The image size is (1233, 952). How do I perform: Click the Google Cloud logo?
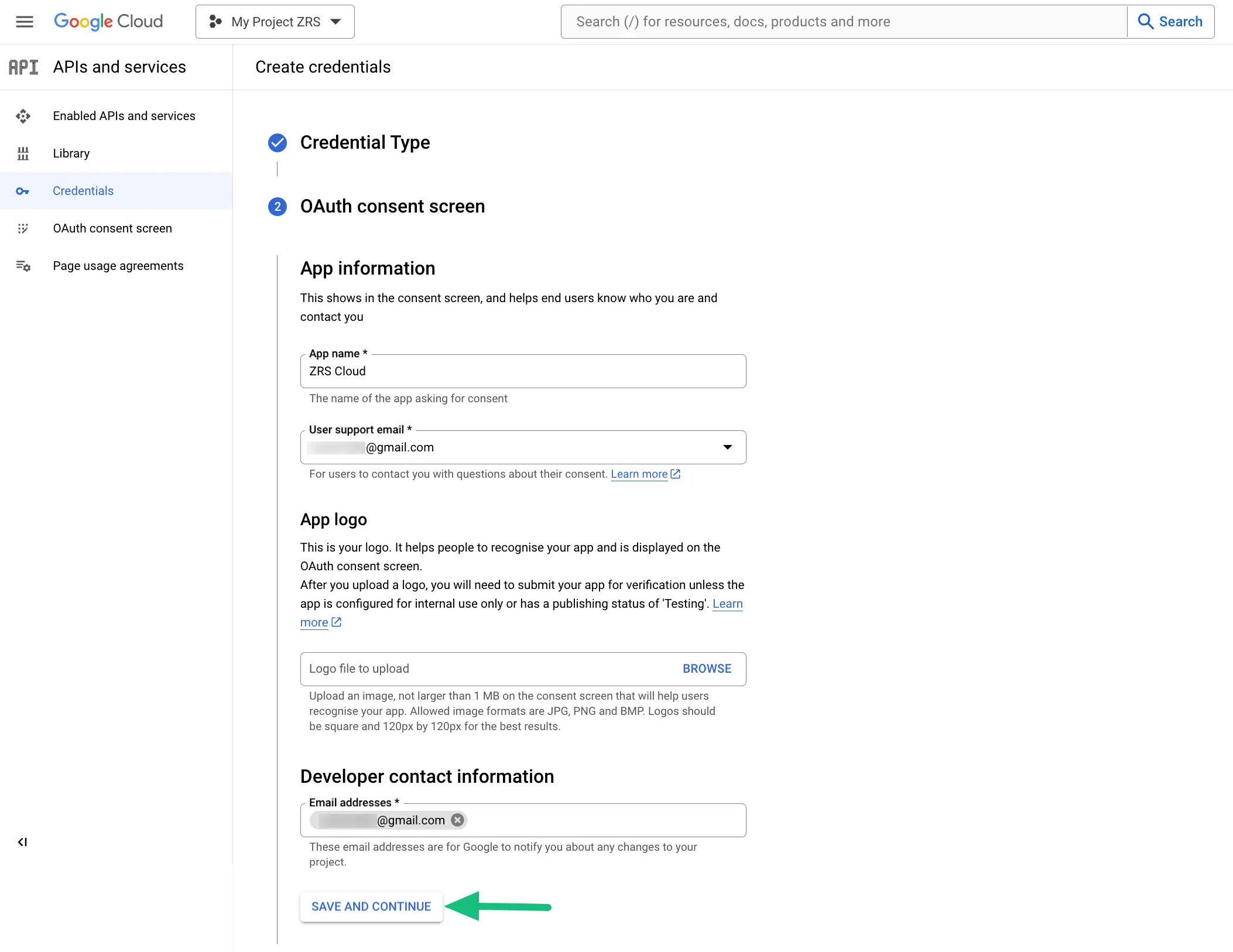tap(108, 22)
